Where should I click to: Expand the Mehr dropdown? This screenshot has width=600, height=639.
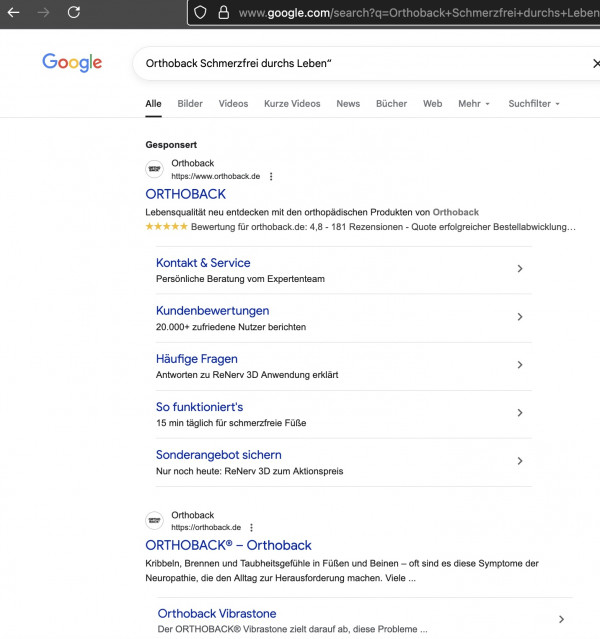coord(474,104)
